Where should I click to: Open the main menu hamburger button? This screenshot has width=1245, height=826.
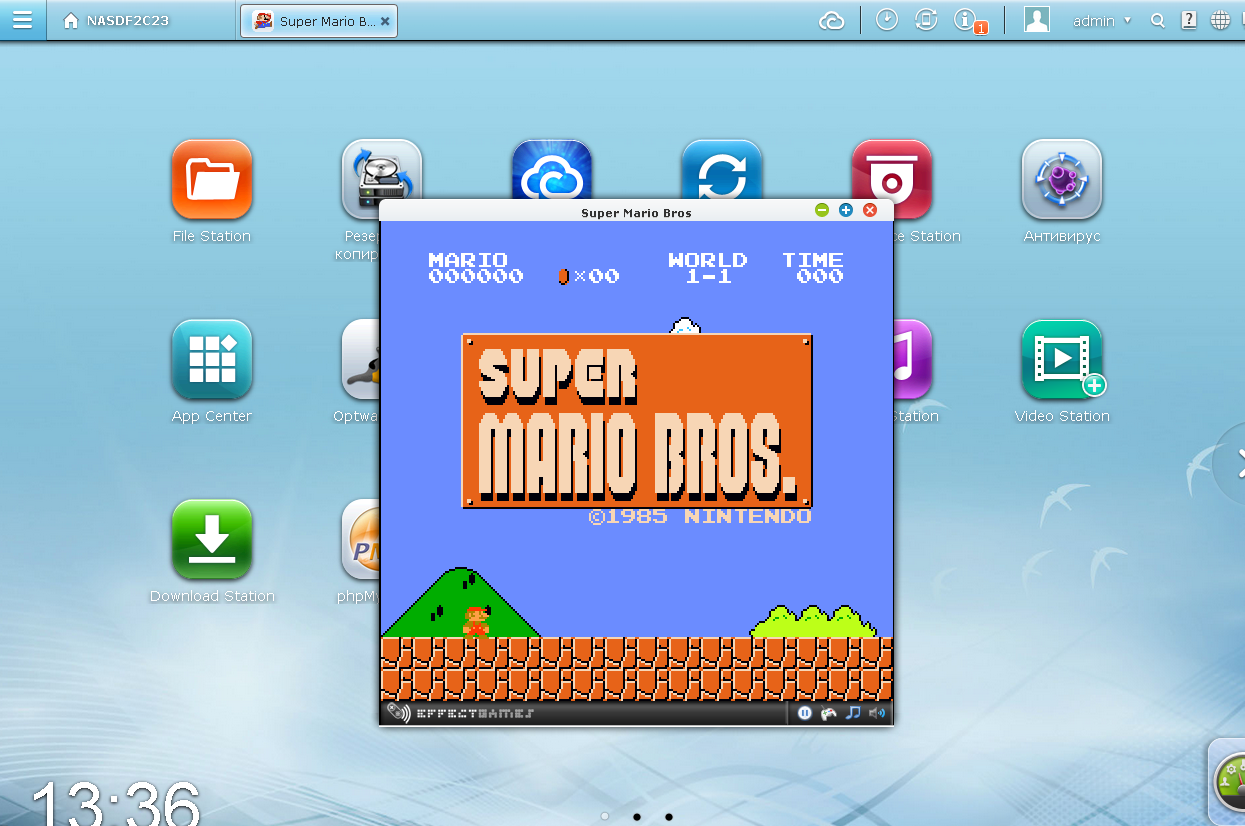(22, 20)
